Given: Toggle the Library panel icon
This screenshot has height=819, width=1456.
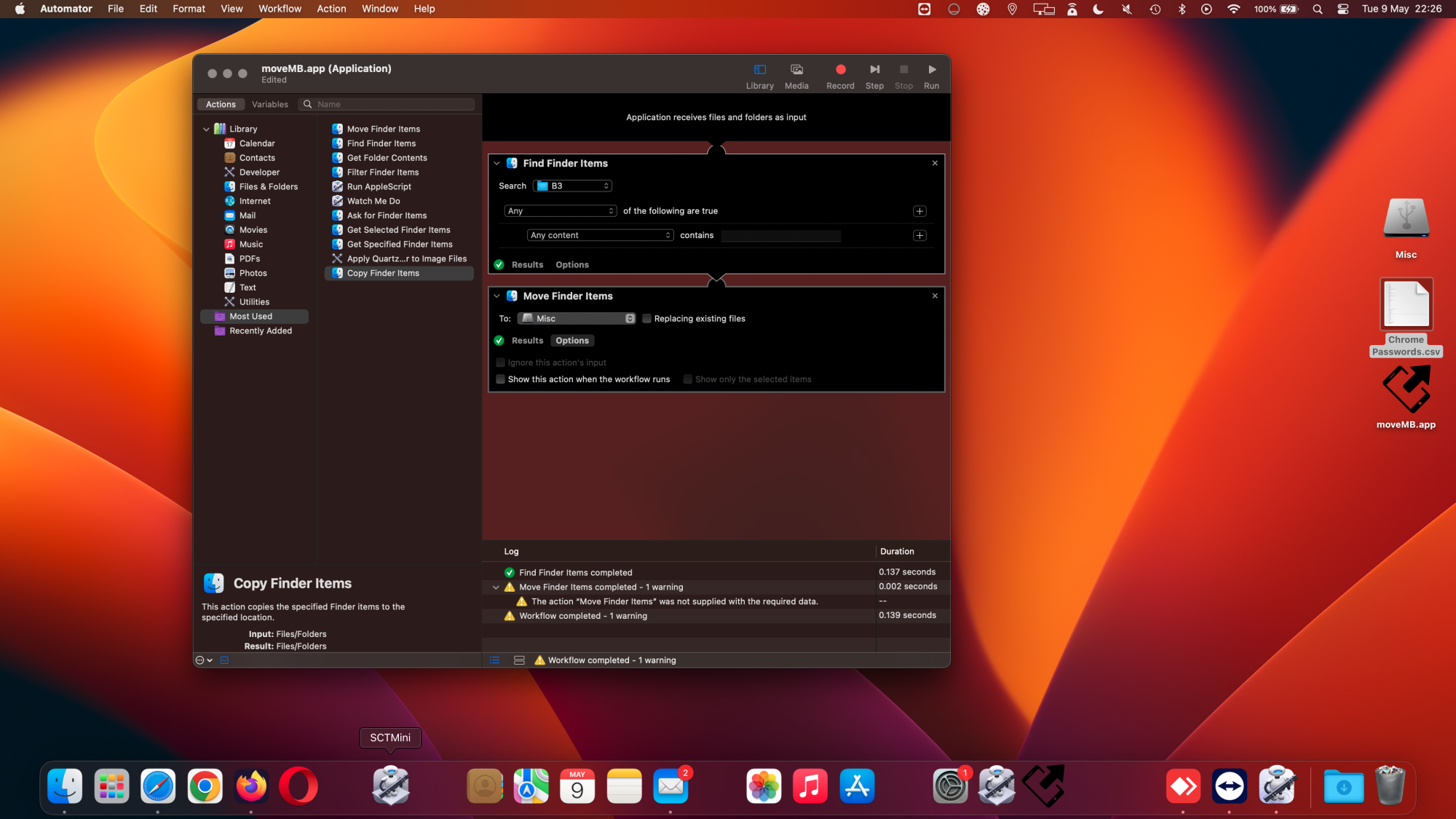Looking at the screenshot, I should point(759,70).
